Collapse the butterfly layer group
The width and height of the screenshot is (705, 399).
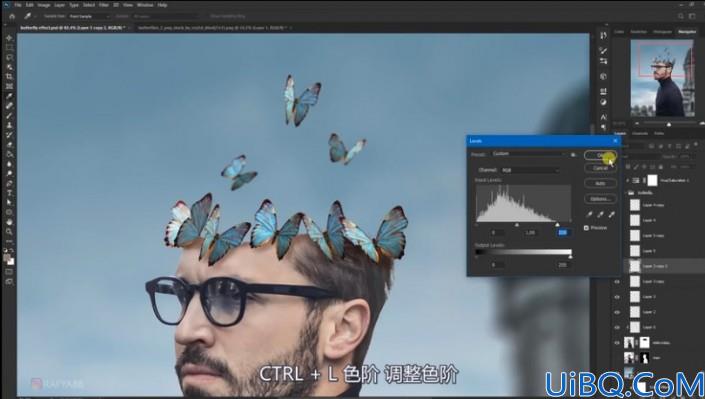(x=625, y=193)
